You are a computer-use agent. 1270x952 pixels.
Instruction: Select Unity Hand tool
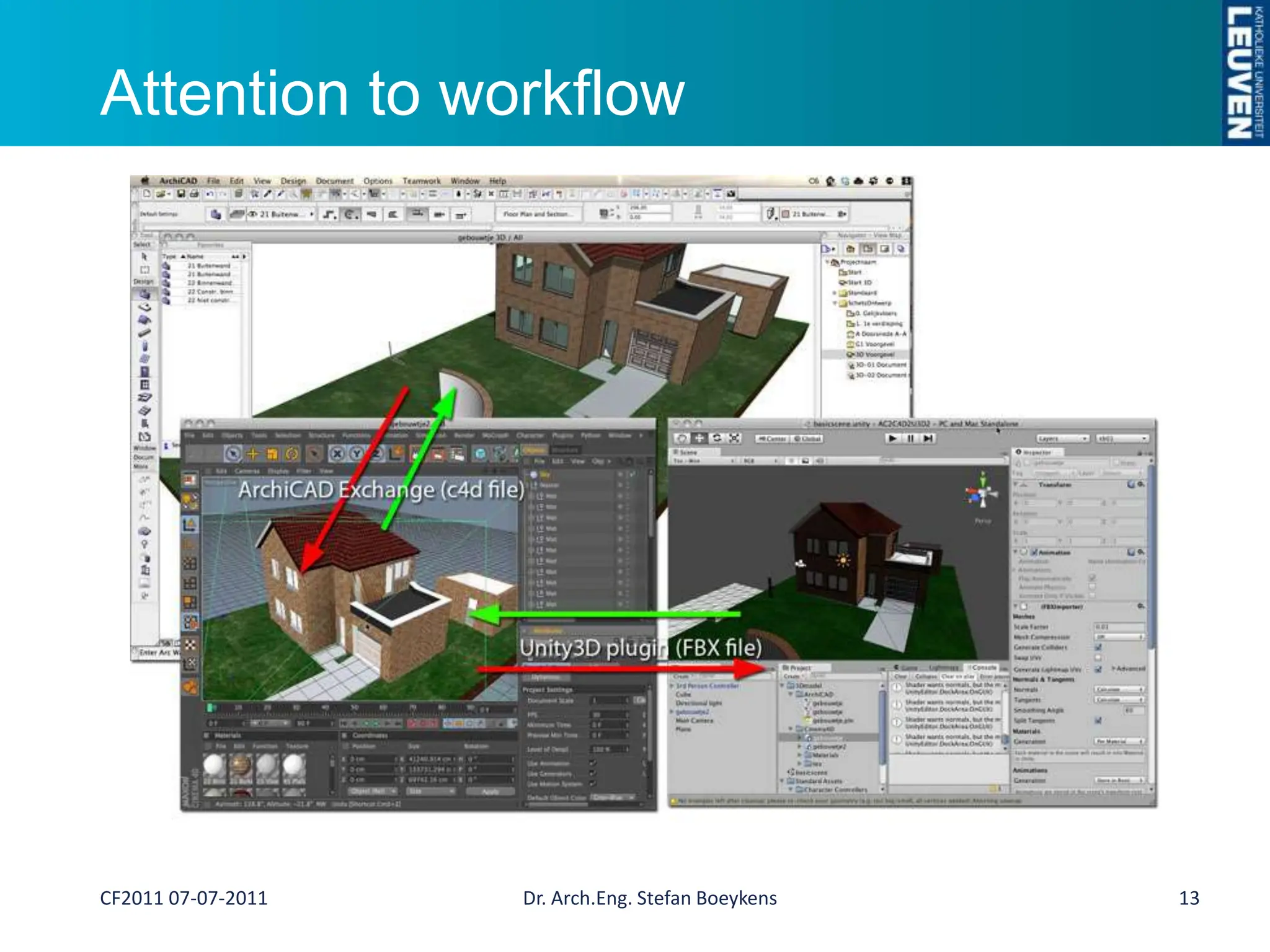click(x=682, y=438)
